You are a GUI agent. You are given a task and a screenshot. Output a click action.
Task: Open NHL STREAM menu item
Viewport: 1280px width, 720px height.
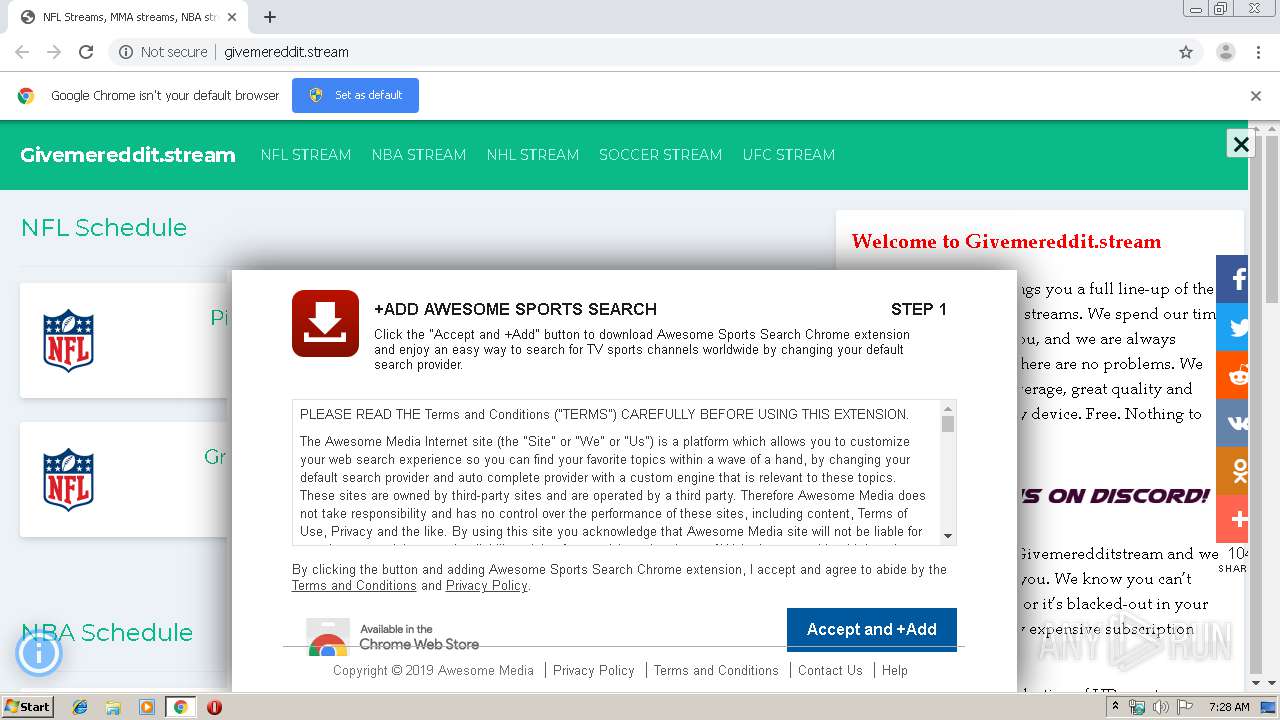click(x=533, y=155)
